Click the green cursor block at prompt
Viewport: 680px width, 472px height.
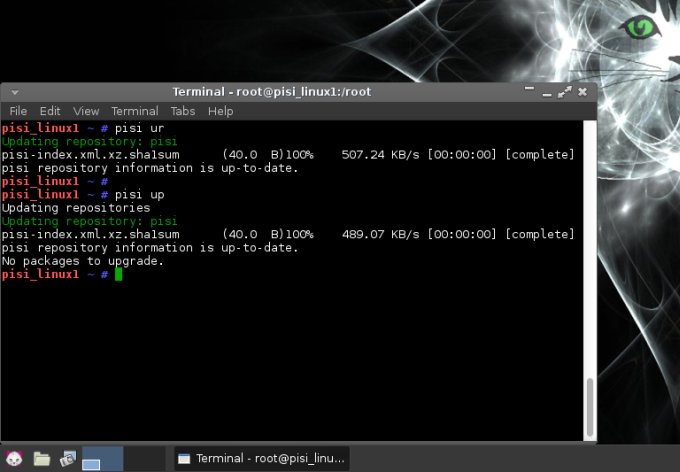118,275
